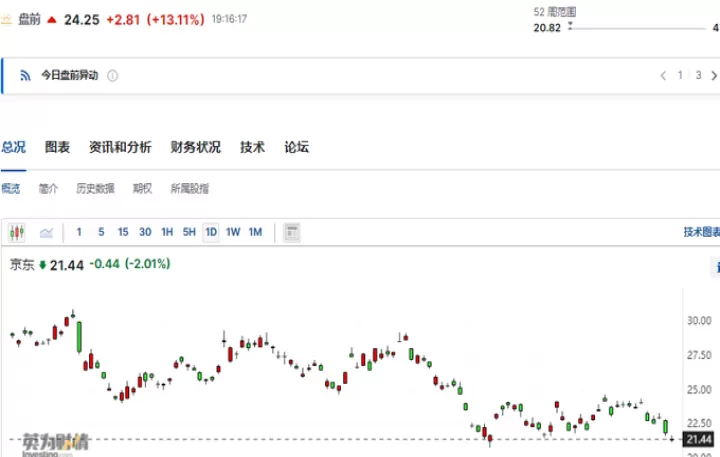Open the 论坛 tab
Screen dimensions: 720x457
[297, 147]
